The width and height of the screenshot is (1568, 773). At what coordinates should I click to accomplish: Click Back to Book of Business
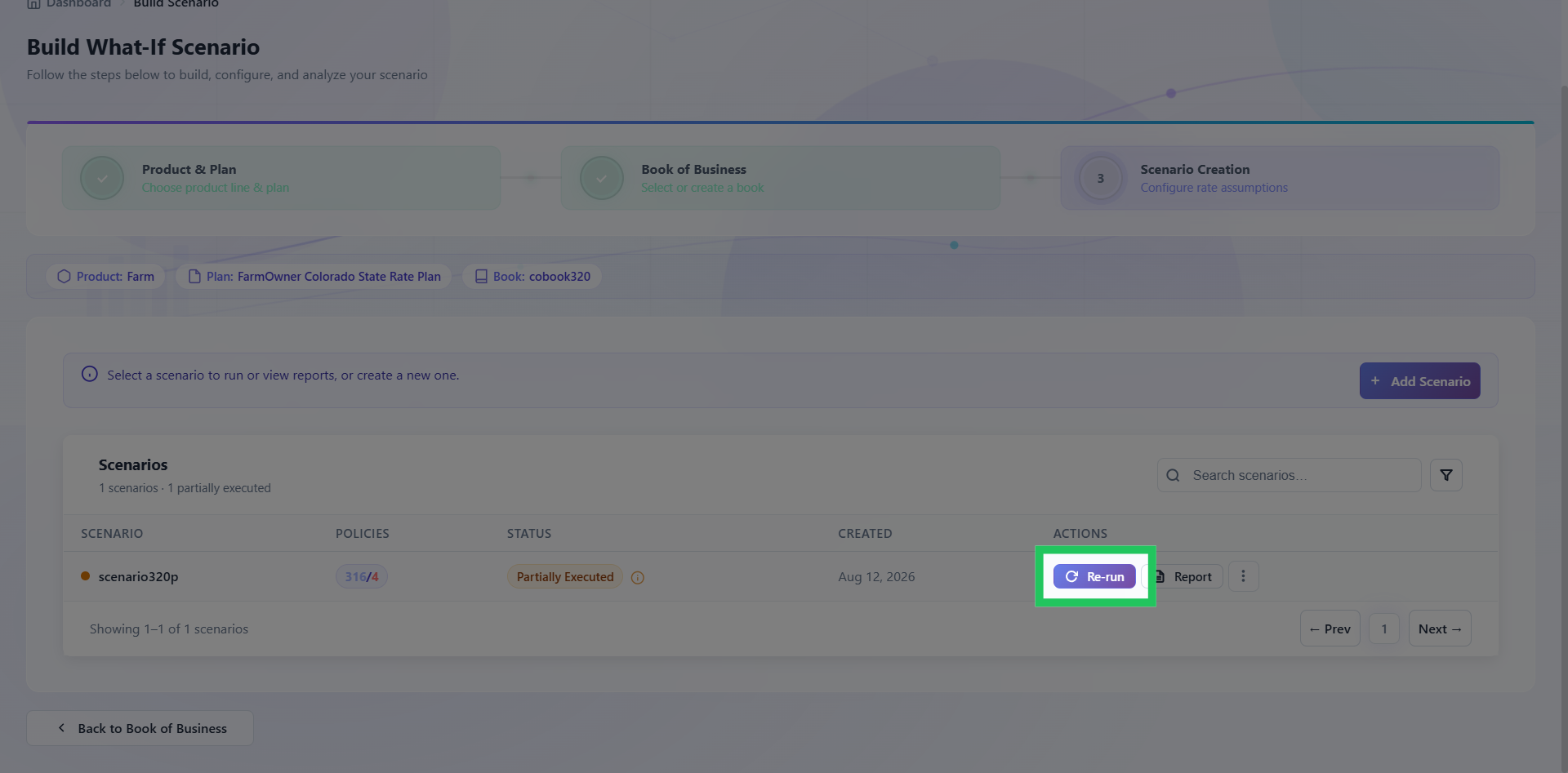(140, 728)
